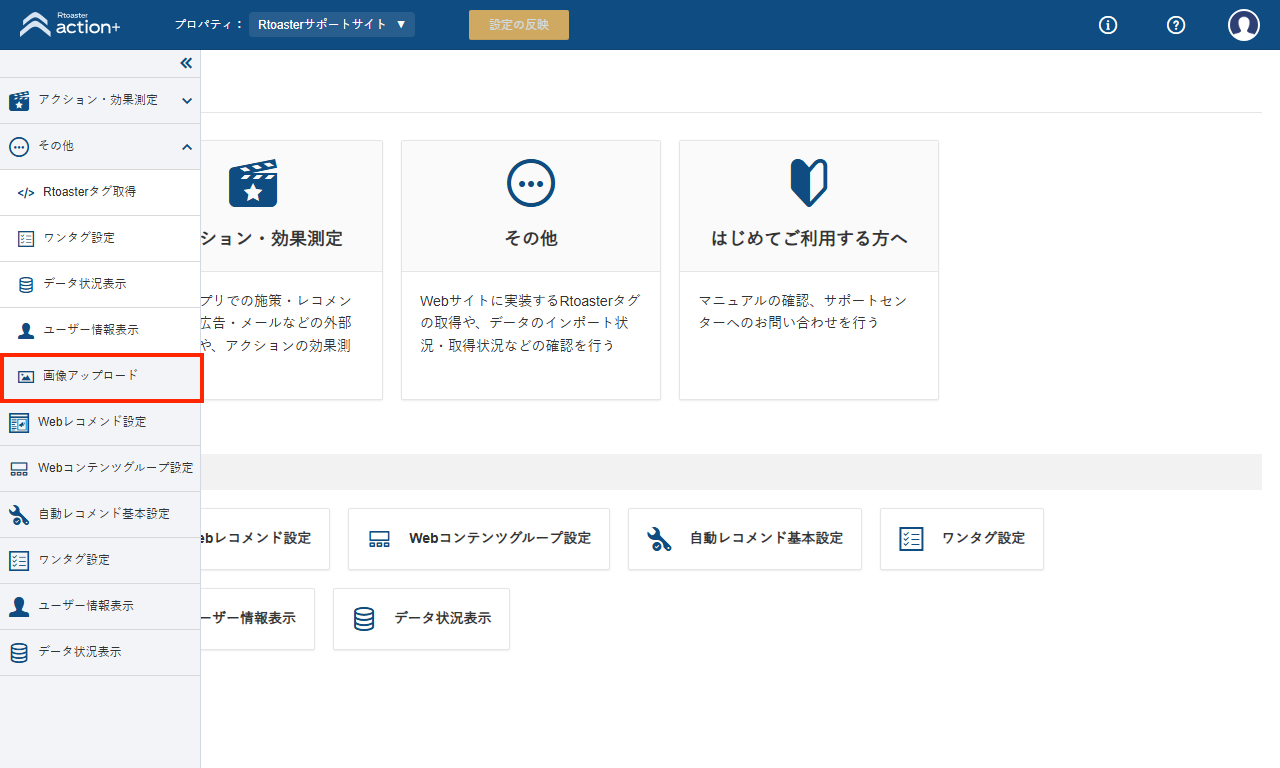
Task: Open 画像アップロード in the sidebar
Action: [x=101, y=377]
